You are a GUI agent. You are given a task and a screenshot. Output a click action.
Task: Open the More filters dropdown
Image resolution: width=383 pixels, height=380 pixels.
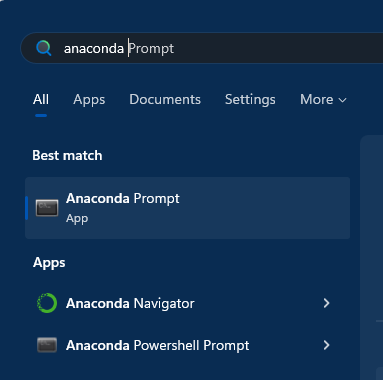pyautogui.click(x=323, y=100)
